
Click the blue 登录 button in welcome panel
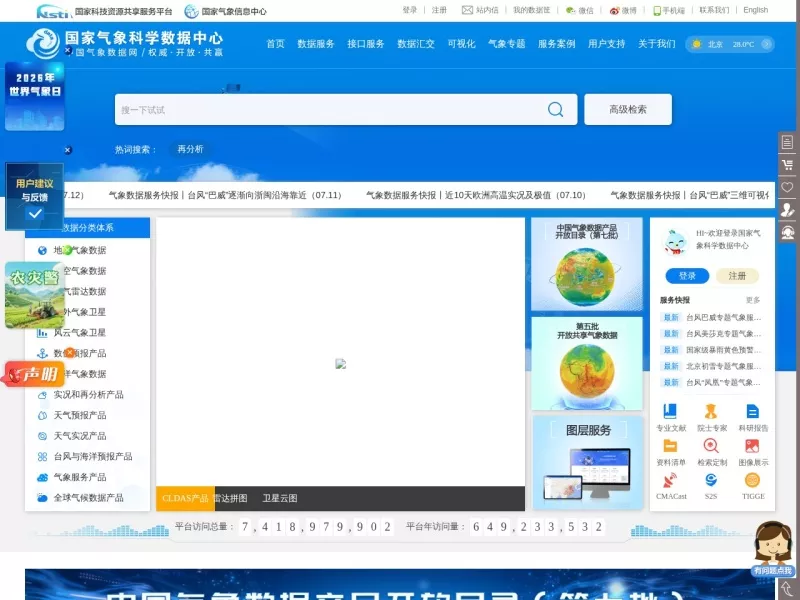coord(687,276)
